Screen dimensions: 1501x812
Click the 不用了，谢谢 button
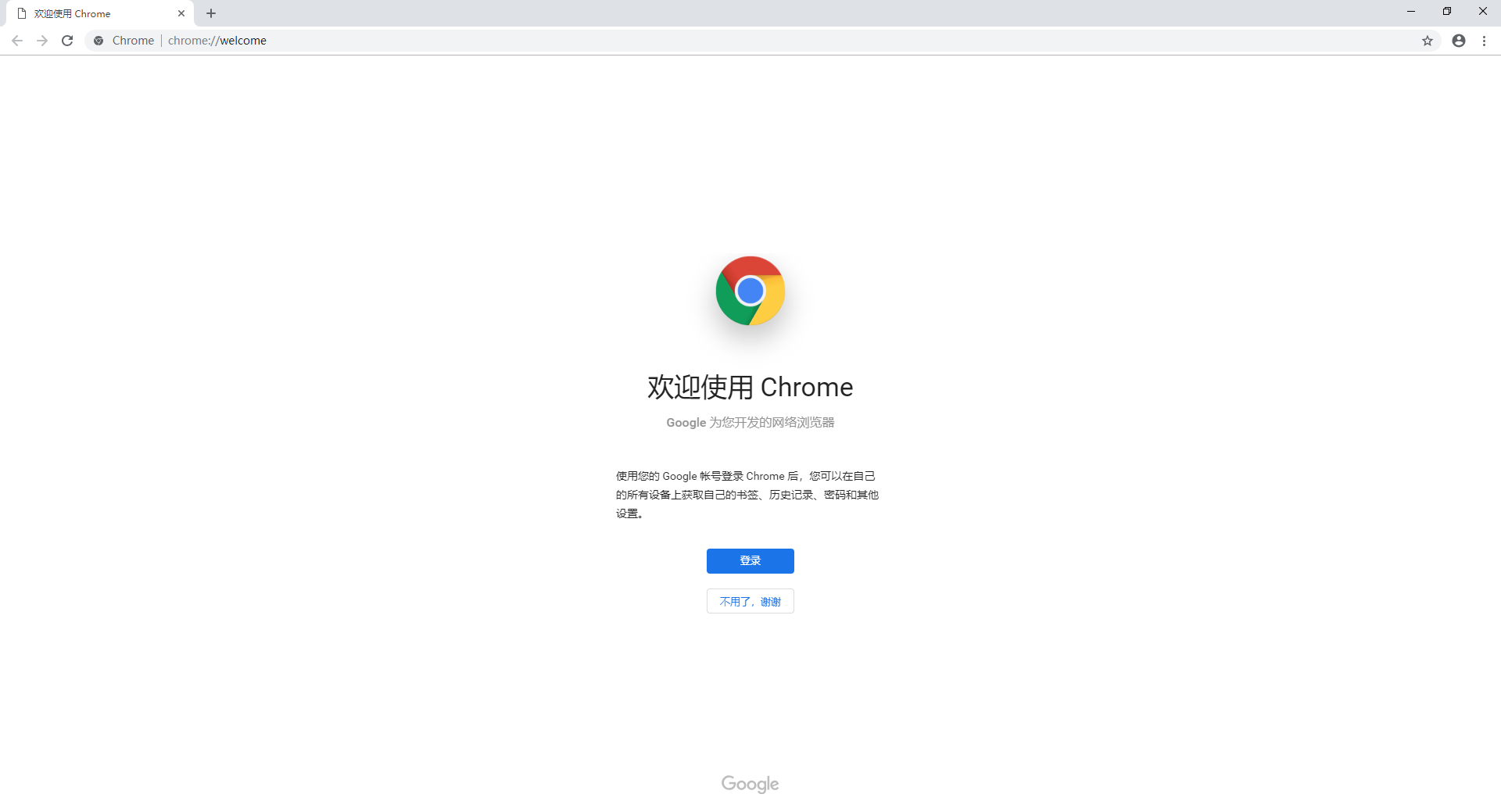[750, 601]
